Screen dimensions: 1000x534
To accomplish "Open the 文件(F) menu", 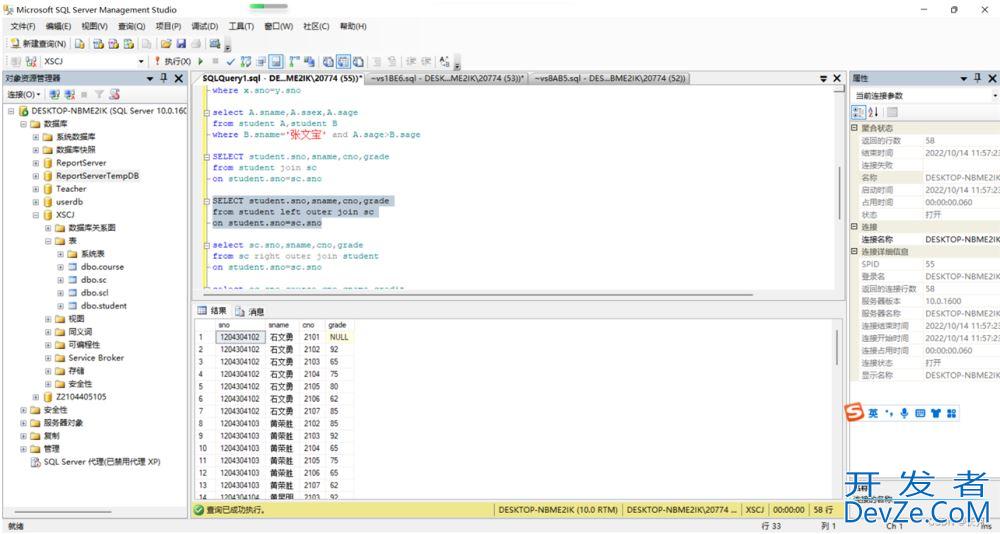I will 23,26.
